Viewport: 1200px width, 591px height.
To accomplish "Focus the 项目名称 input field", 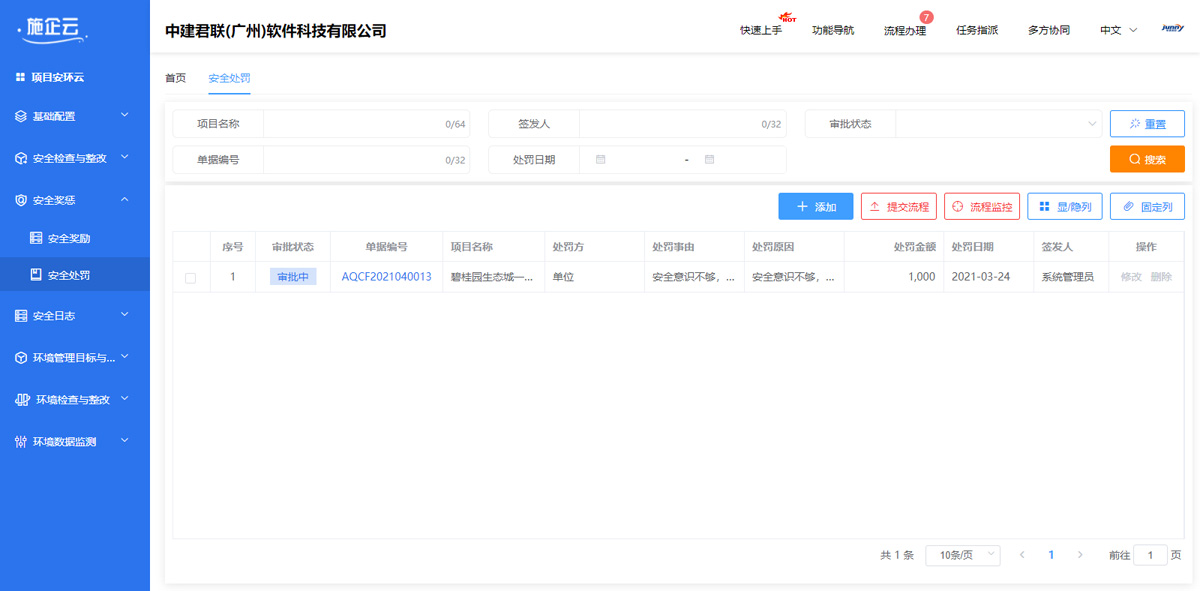I will point(366,124).
